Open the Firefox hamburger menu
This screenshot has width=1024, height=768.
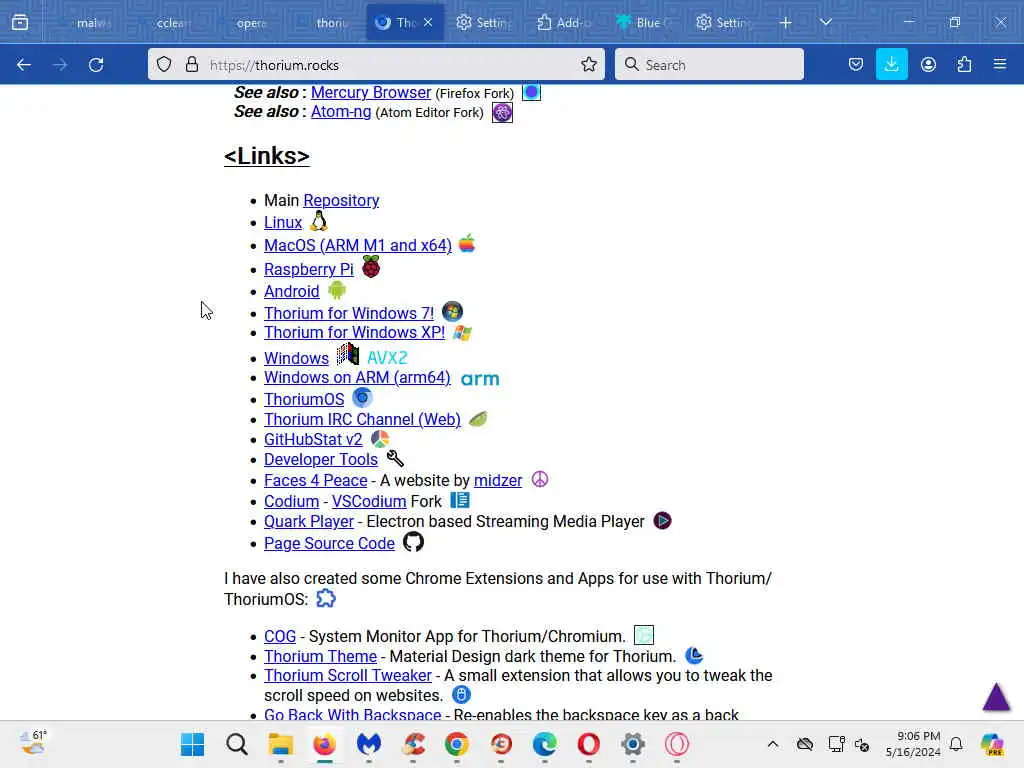point(999,65)
